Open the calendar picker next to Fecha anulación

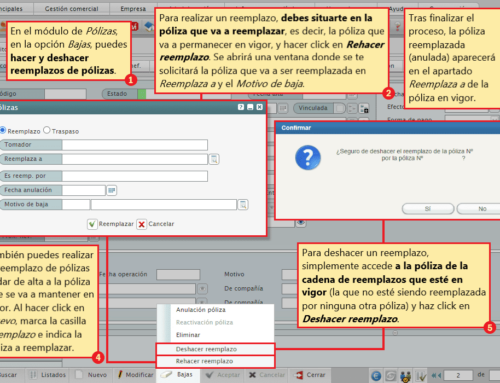(x=112, y=190)
